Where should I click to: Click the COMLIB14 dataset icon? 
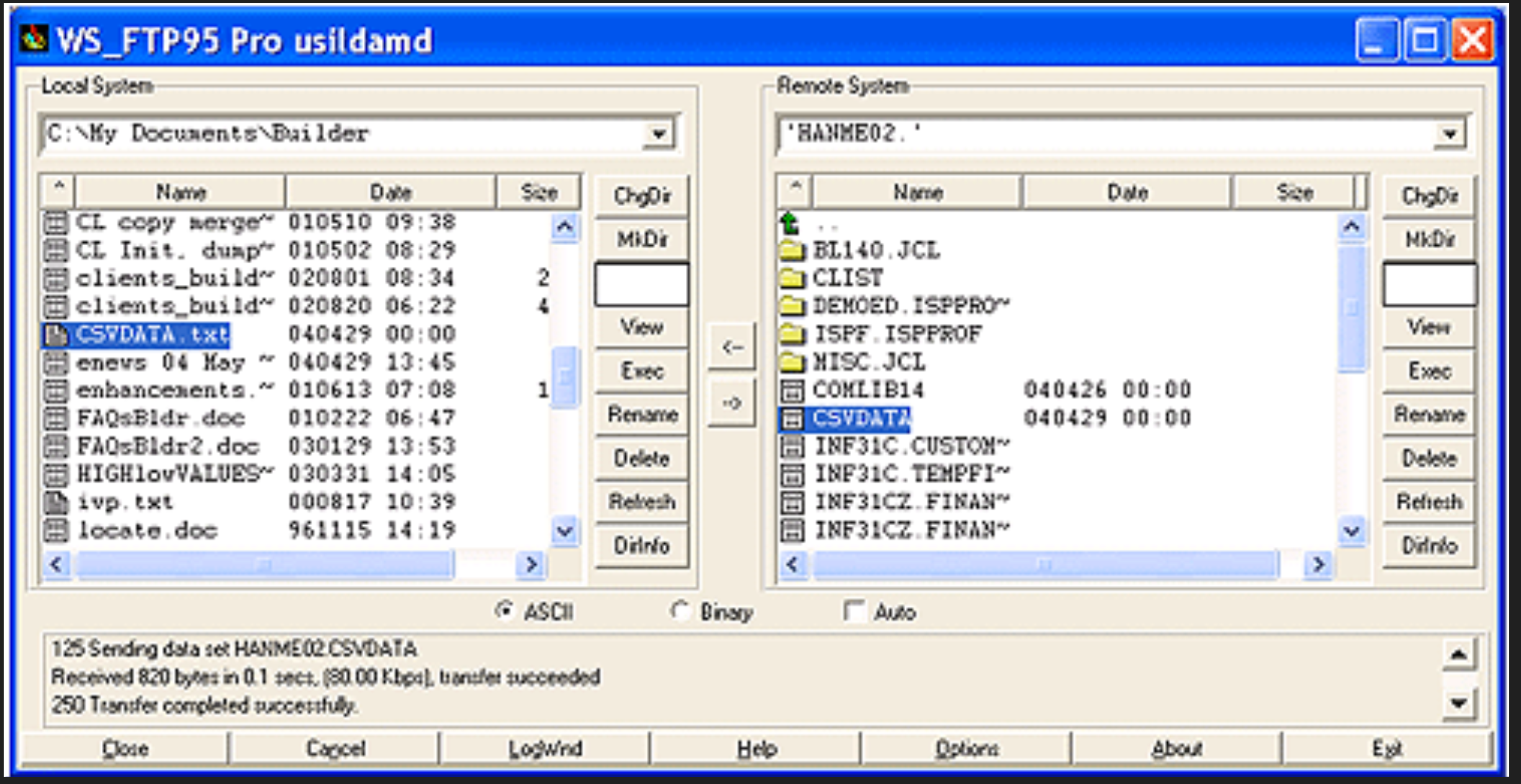792,390
